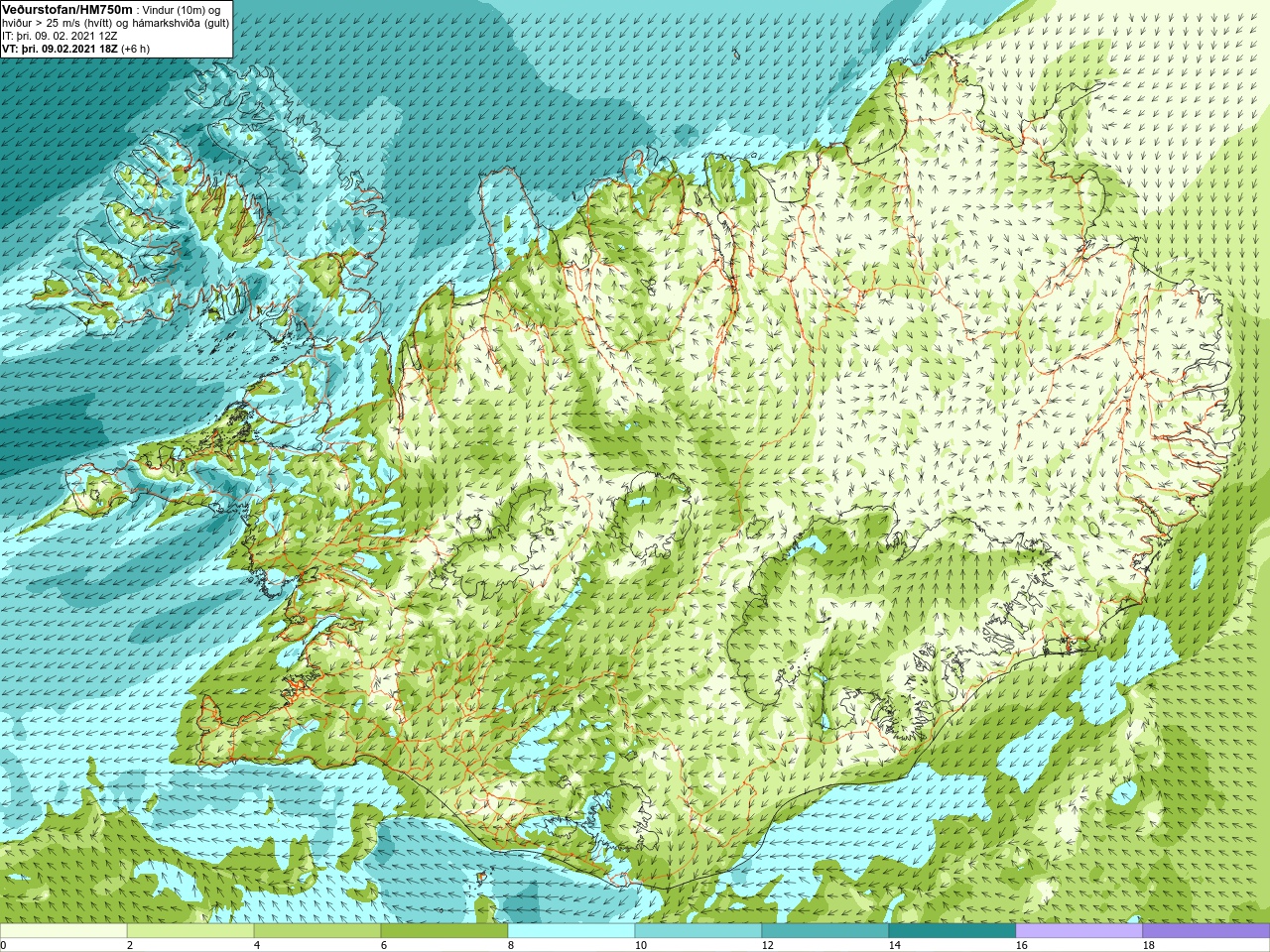Image resolution: width=1270 pixels, height=952 pixels.
Task: Click the '14' label on the color scale
Action: pyautogui.click(x=894, y=945)
